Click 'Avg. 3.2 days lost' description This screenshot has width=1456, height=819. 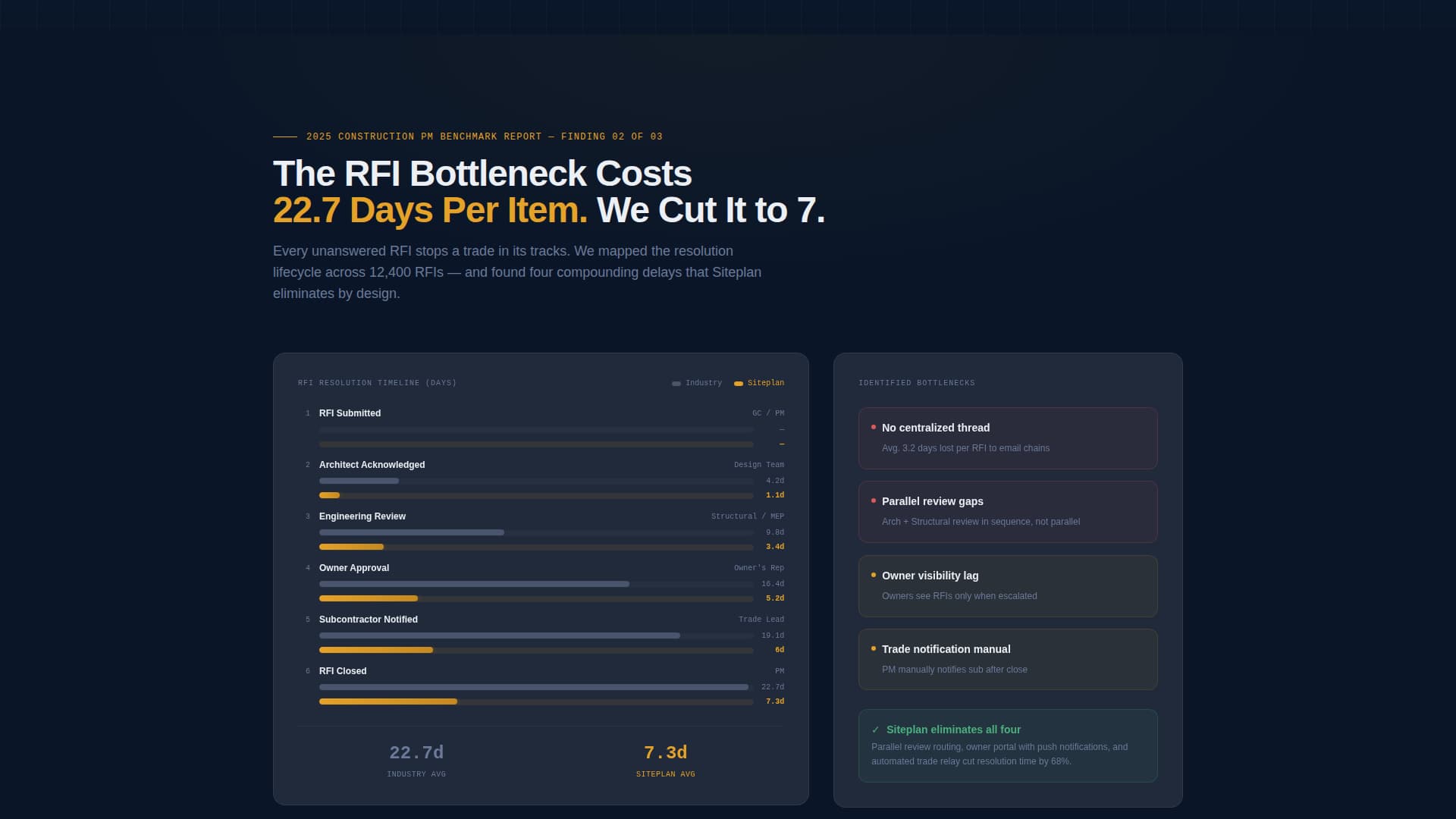[x=965, y=448]
